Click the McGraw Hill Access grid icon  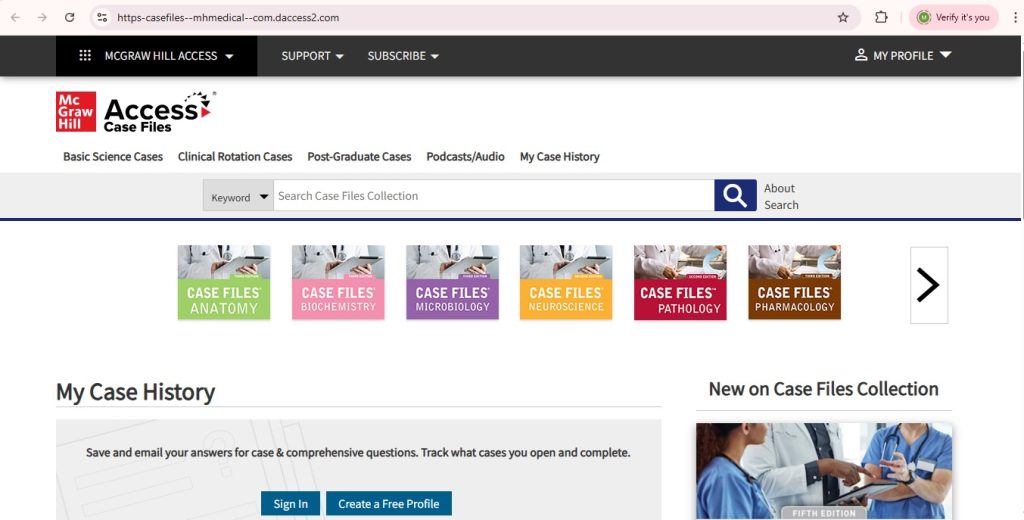[85, 56]
